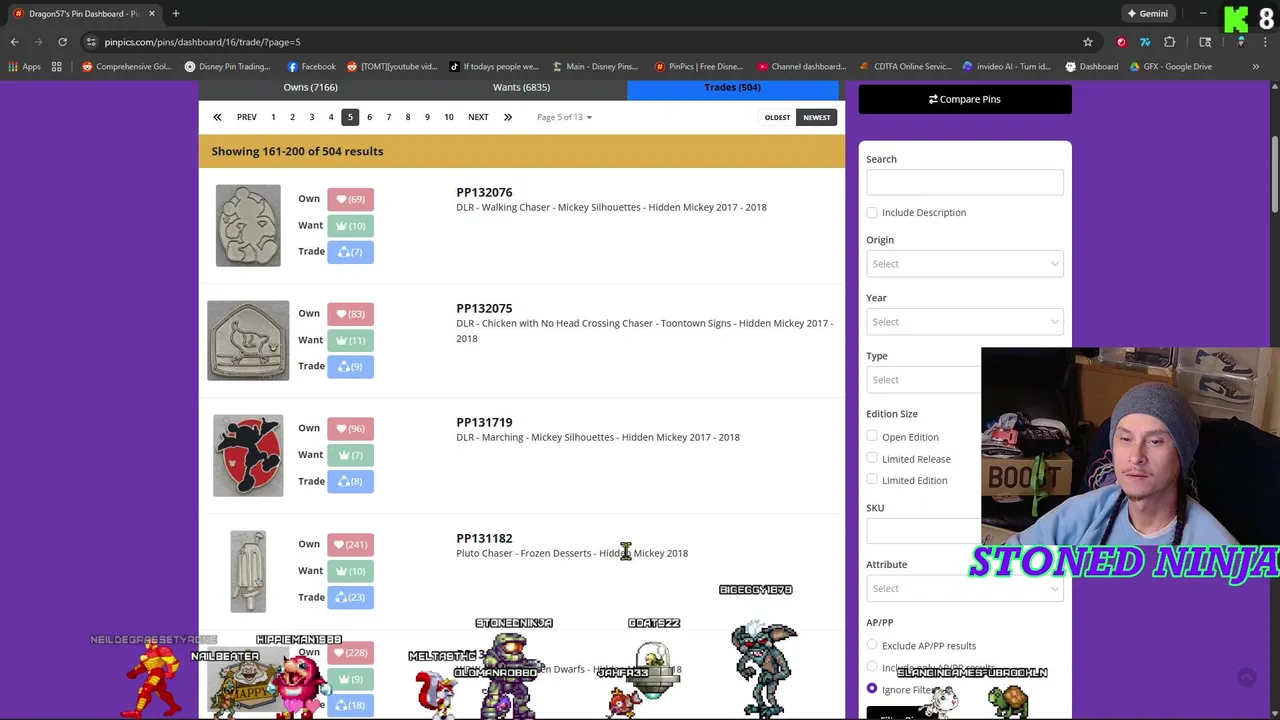Image resolution: width=1280 pixels, height=720 pixels.
Task: Jump to last page double-right arrow
Action: point(507,117)
